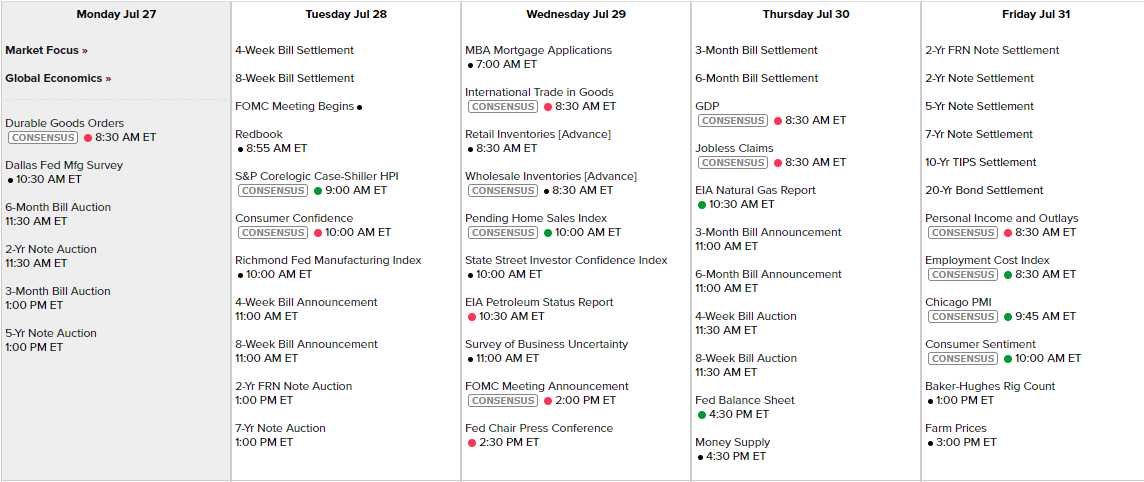1144x482 pixels.
Task: Click the CONSENSUS badge under Durable Goods Orders
Action: click(x=43, y=138)
